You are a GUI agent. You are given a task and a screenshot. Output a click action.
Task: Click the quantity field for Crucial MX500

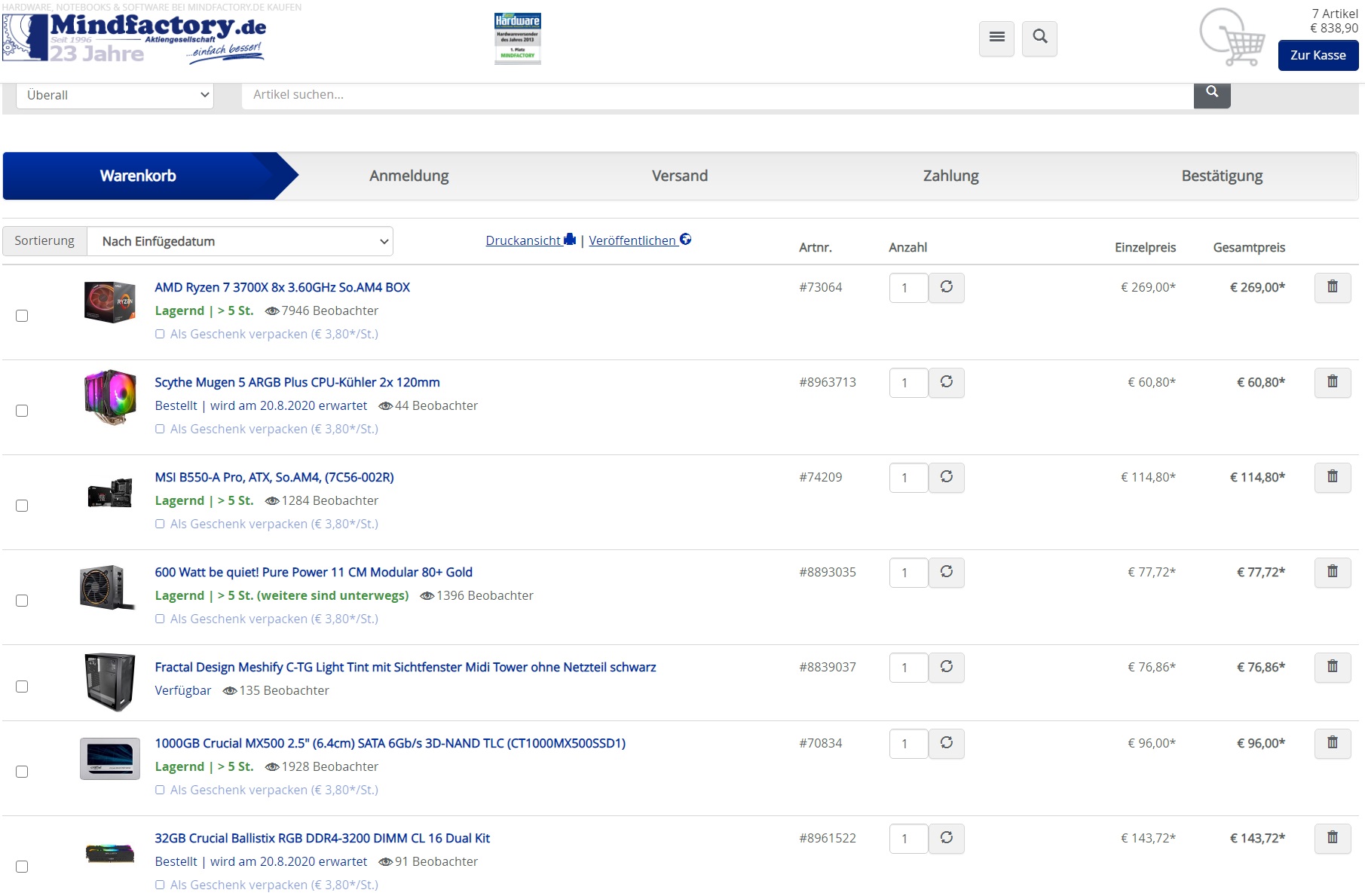[x=908, y=744]
